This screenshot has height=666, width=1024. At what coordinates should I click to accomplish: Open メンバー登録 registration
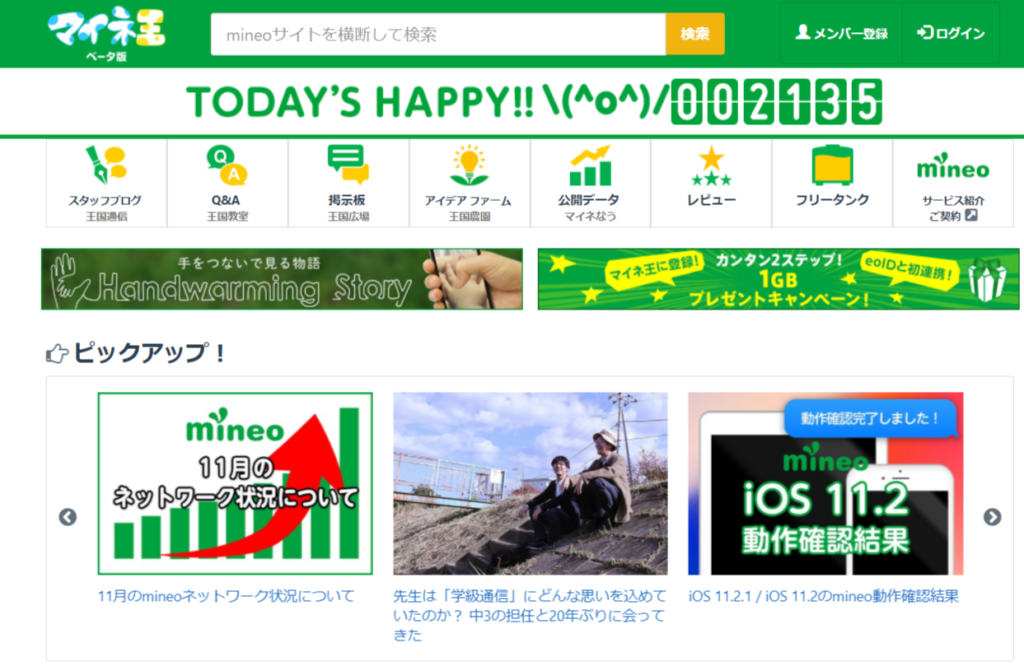(x=841, y=33)
